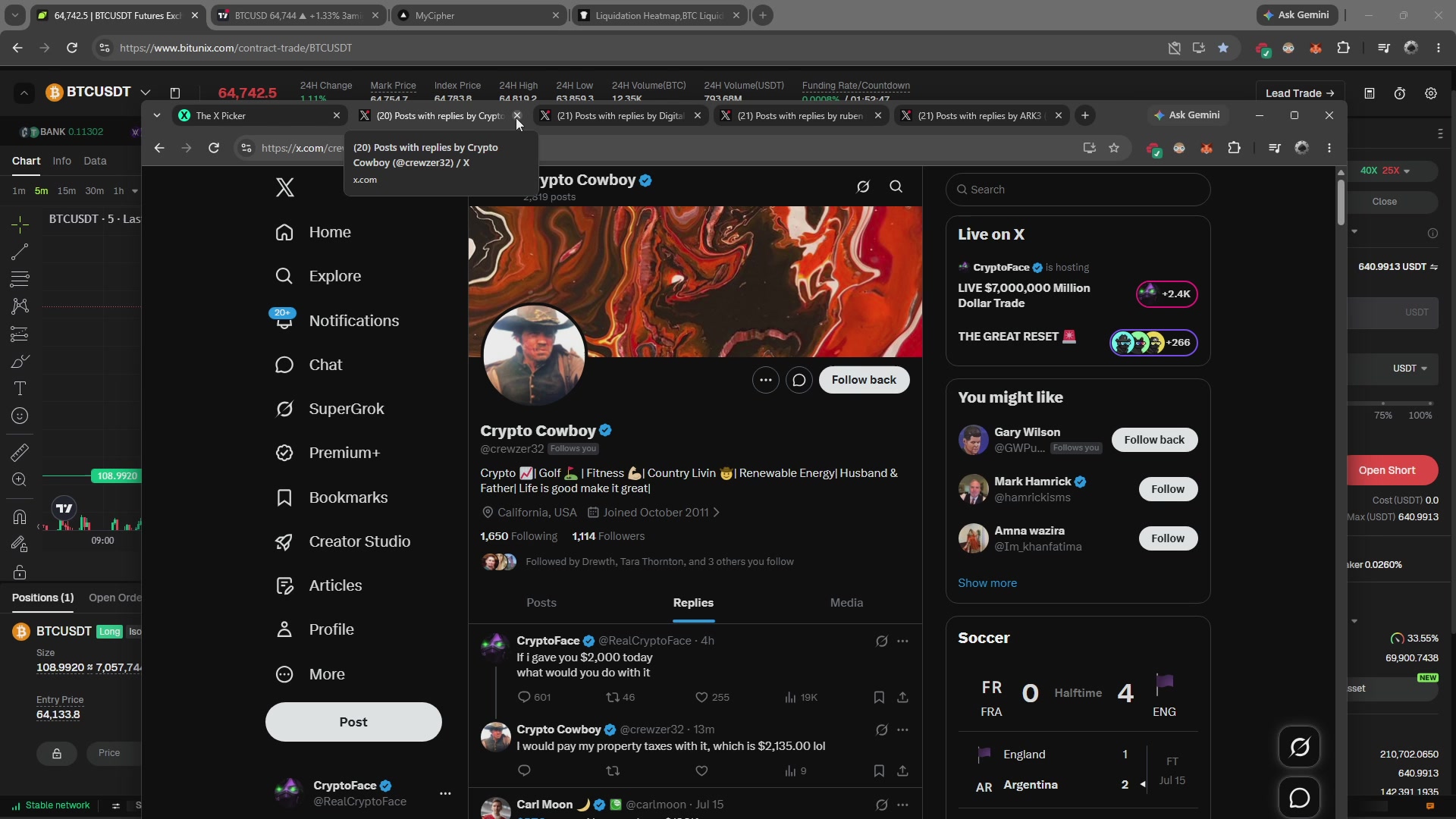1456x819 pixels.
Task: Open Grok SuperGrok in X sidebar
Action: point(330,409)
